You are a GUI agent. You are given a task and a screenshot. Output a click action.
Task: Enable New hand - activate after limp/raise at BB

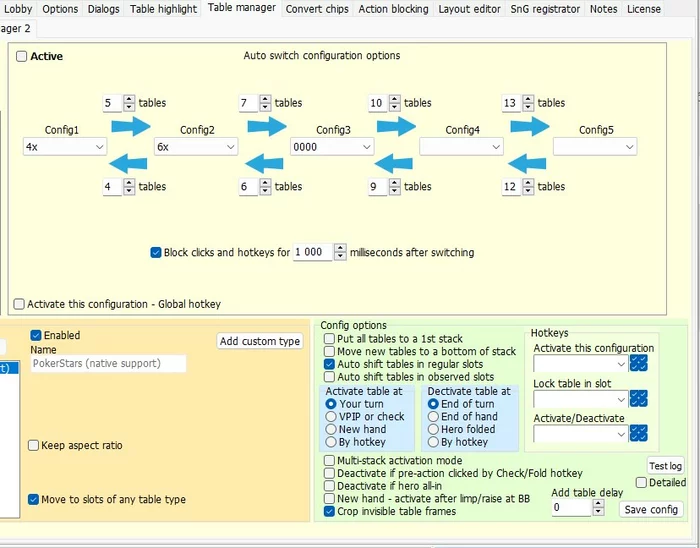click(329, 498)
